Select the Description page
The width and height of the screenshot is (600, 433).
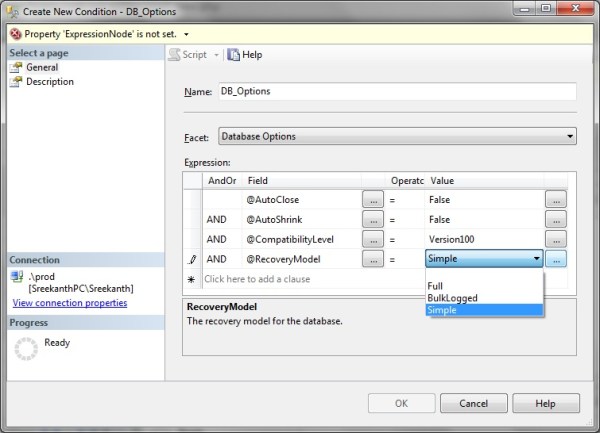point(49,82)
